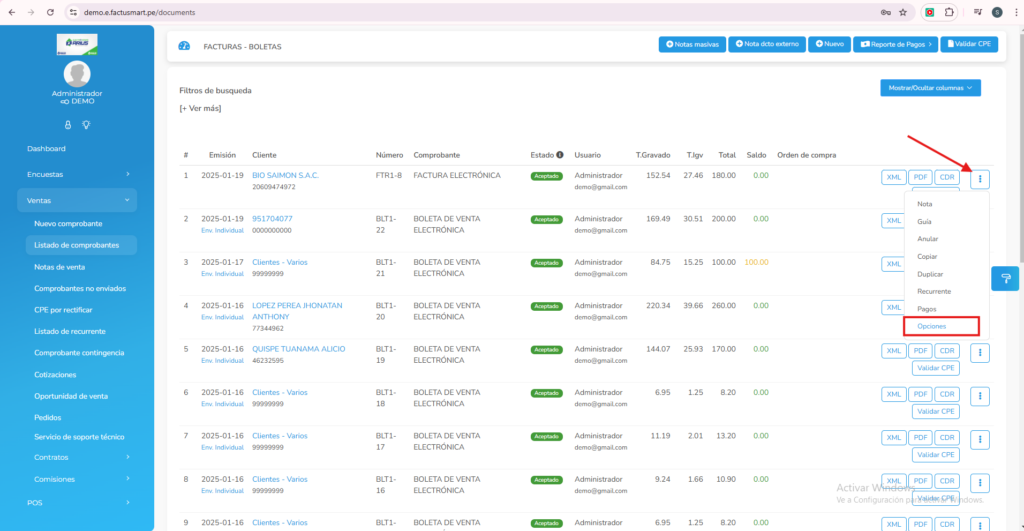Download CDR for row FTR1-8
1024x531 pixels.
pos(947,177)
